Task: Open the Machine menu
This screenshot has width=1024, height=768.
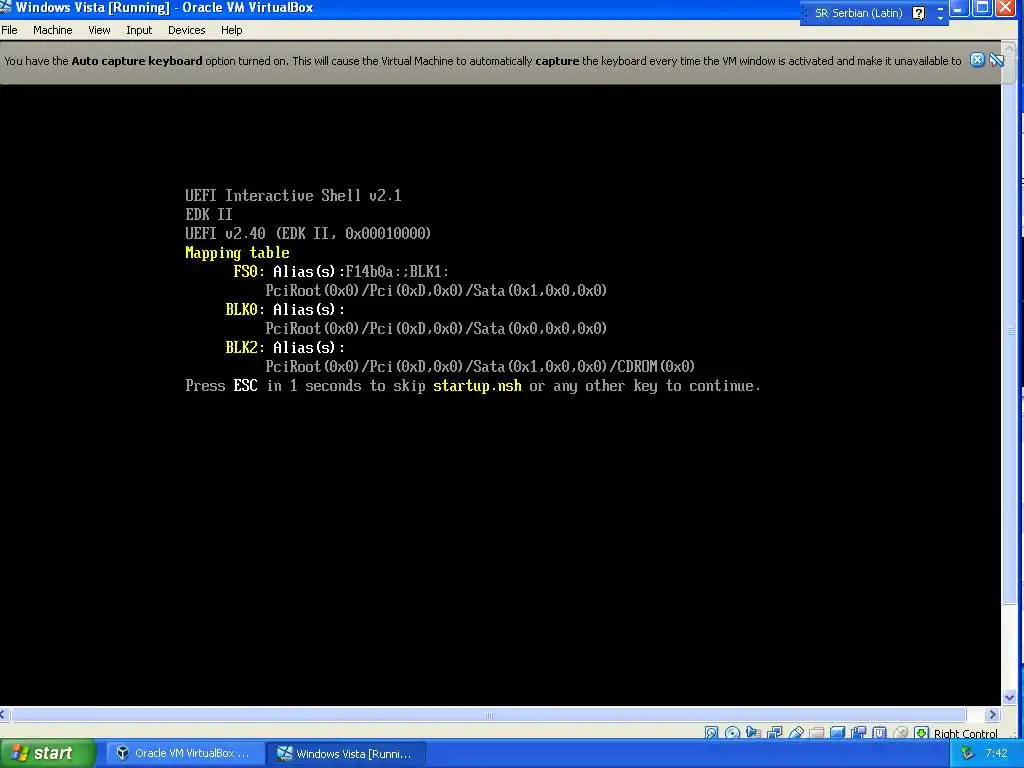Action: pyautogui.click(x=53, y=30)
